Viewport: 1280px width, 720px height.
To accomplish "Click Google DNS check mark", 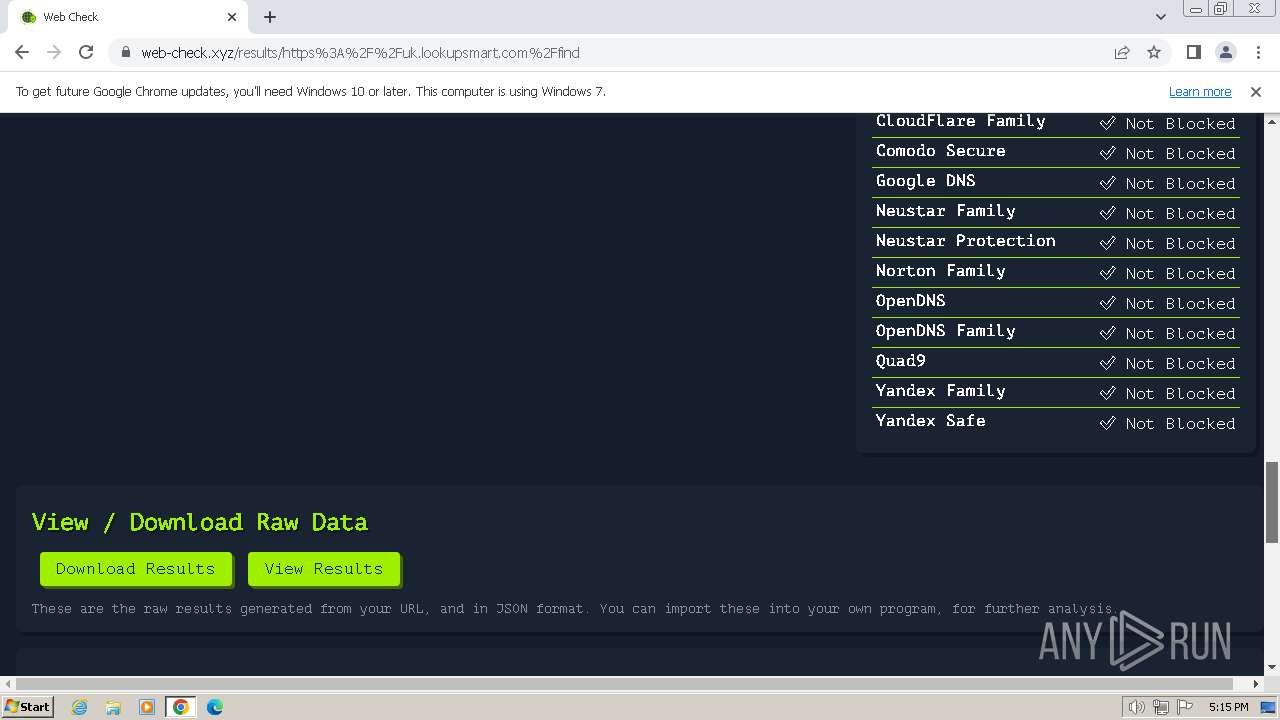I will click(1107, 183).
